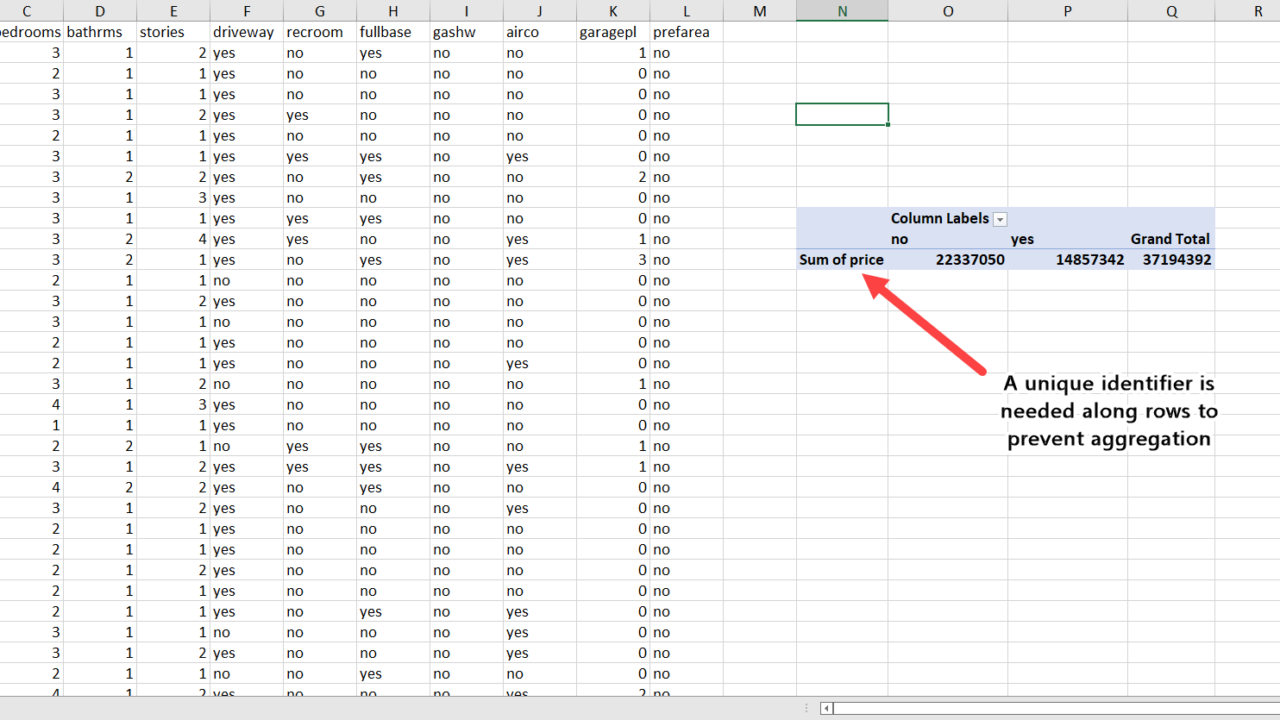
Task: Select the 'Grand Total' pivot header
Action: click(1170, 239)
